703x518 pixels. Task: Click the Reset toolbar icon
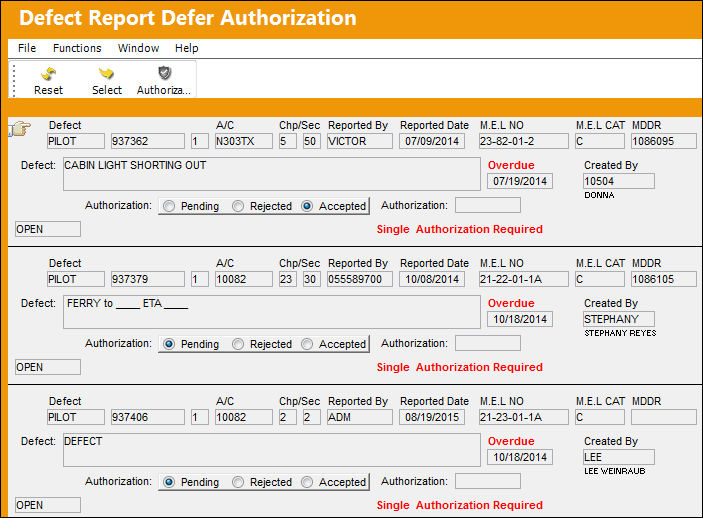[x=48, y=74]
